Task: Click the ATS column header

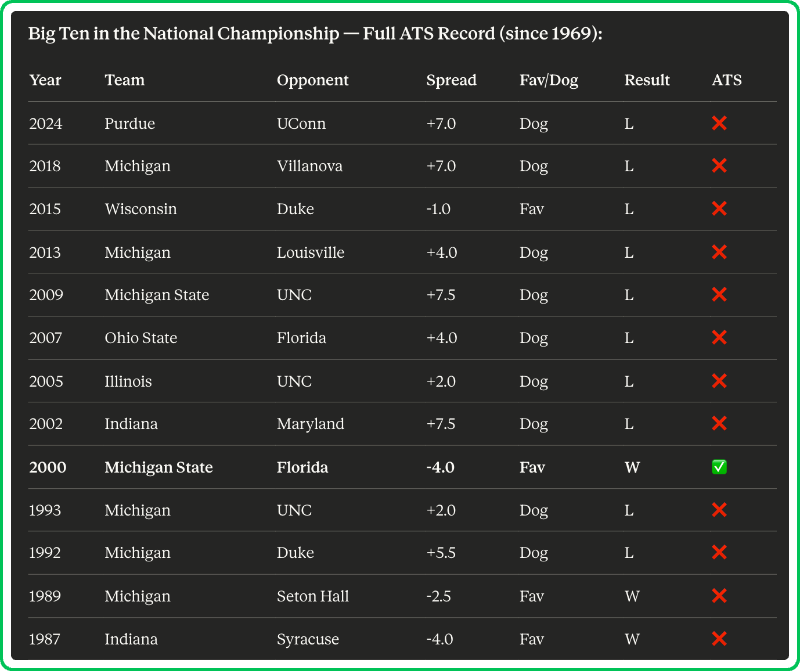Action: pyautogui.click(x=727, y=80)
